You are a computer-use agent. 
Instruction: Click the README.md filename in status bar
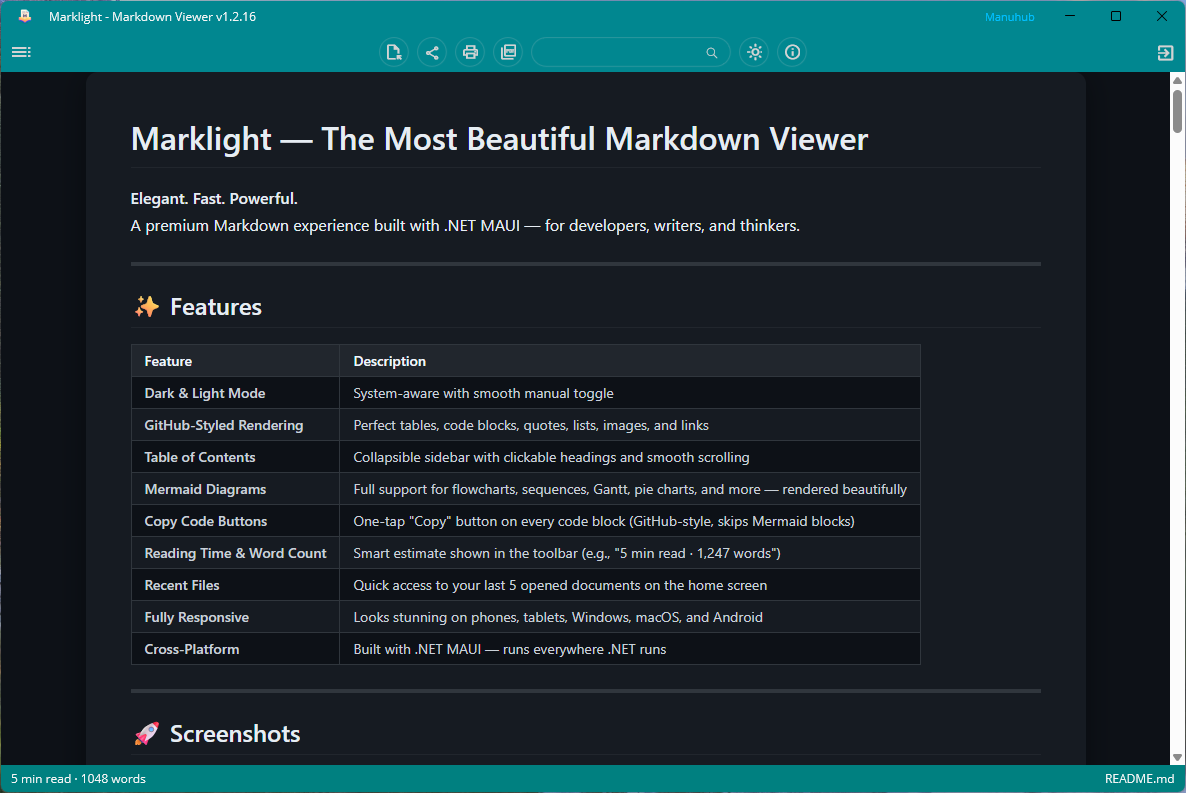[1139, 779]
